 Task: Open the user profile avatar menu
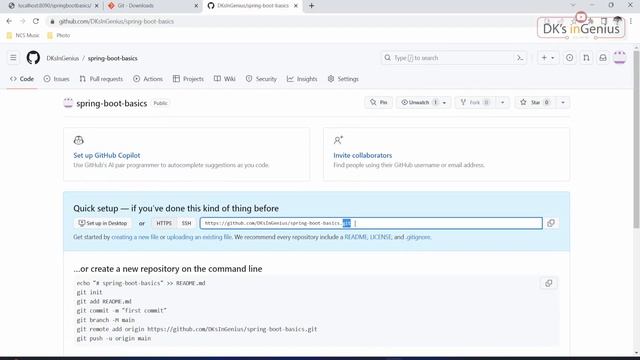click(x=620, y=58)
